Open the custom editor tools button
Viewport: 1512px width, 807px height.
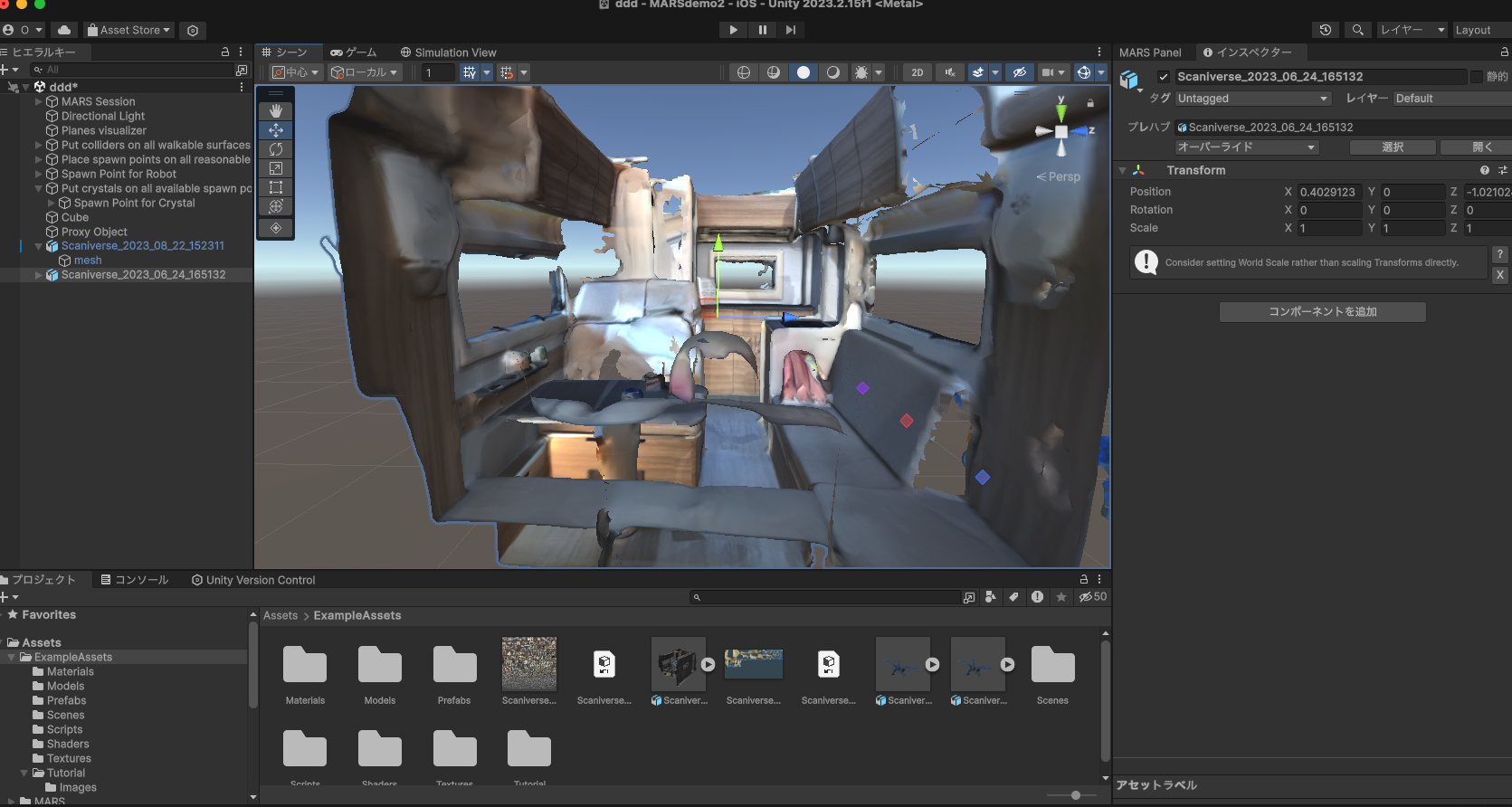[x=276, y=228]
